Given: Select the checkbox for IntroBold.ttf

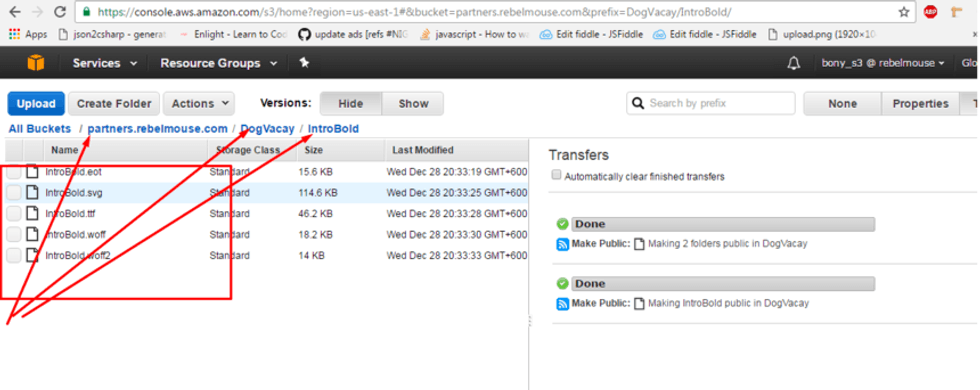Looking at the screenshot, I should [14, 214].
